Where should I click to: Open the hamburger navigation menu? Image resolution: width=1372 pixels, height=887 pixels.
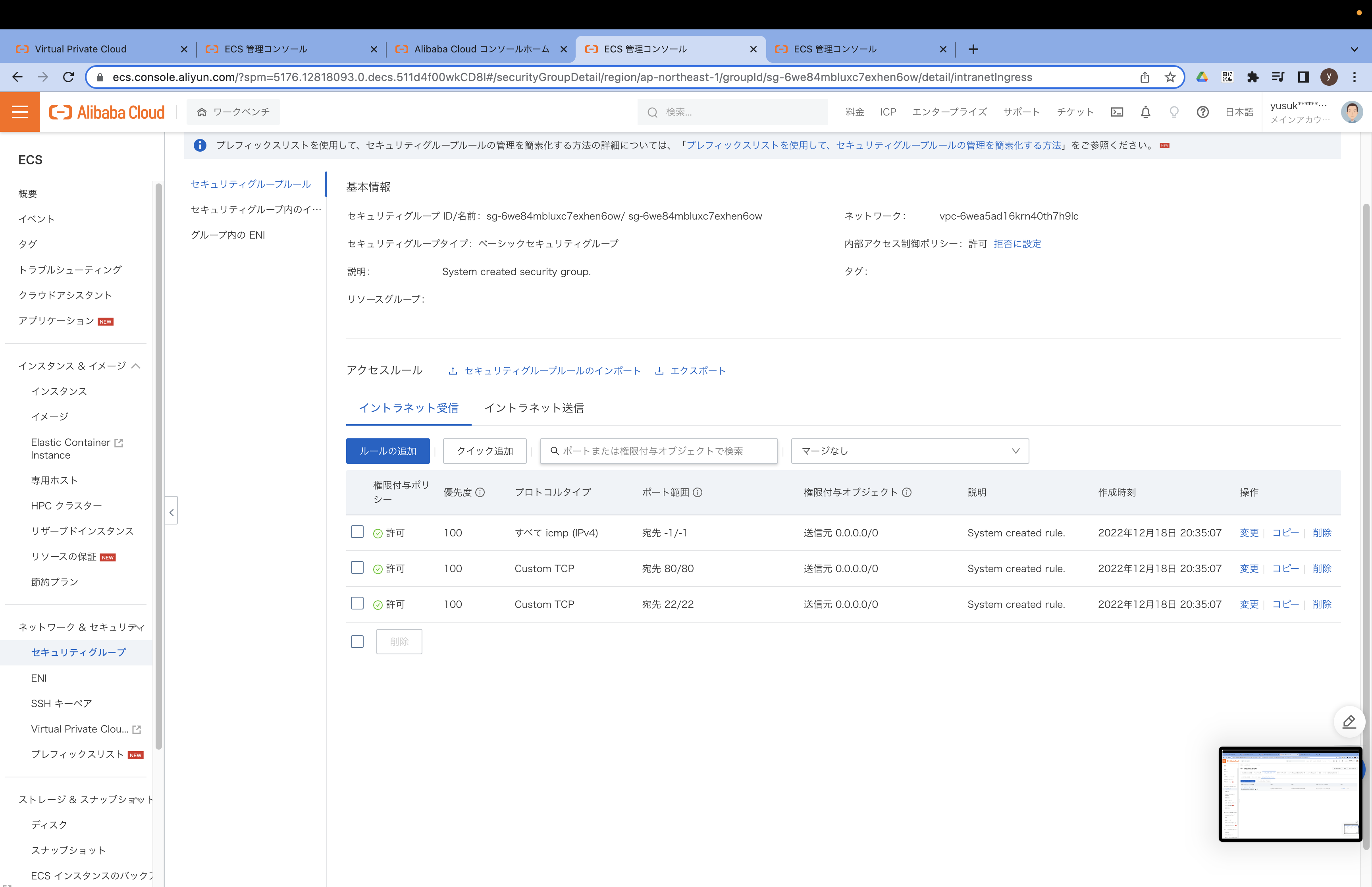pyautogui.click(x=19, y=111)
